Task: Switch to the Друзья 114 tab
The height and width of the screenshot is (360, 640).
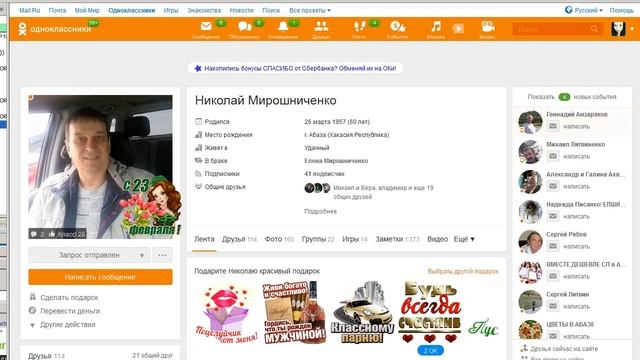Action: (x=240, y=239)
